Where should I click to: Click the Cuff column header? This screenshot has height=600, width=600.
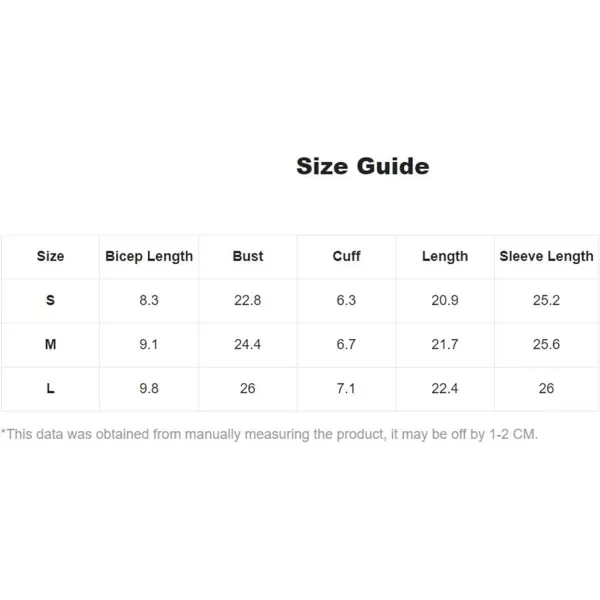(346, 256)
